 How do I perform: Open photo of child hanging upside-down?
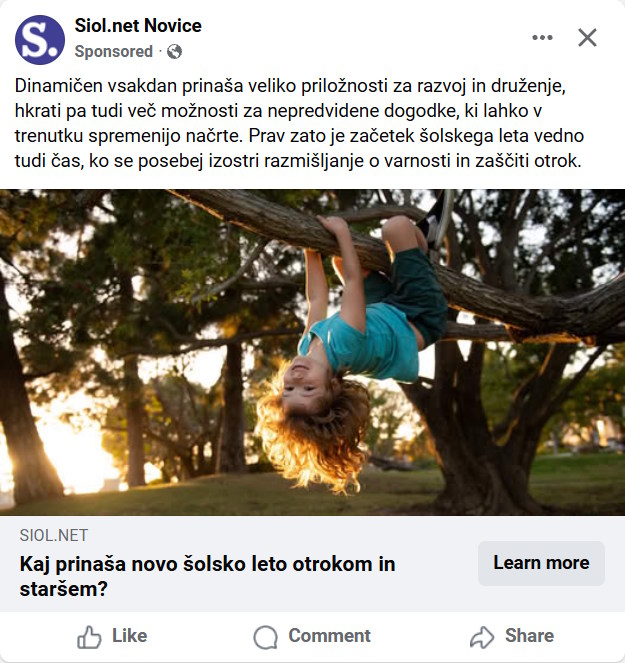coord(312,352)
